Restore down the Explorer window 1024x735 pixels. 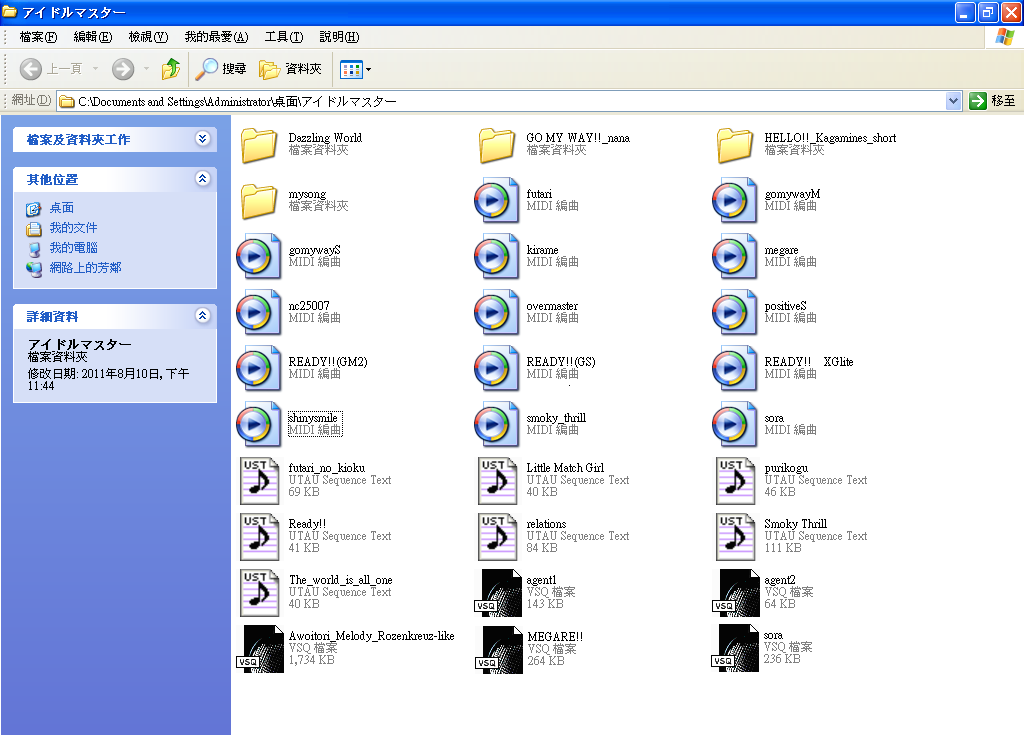click(988, 12)
